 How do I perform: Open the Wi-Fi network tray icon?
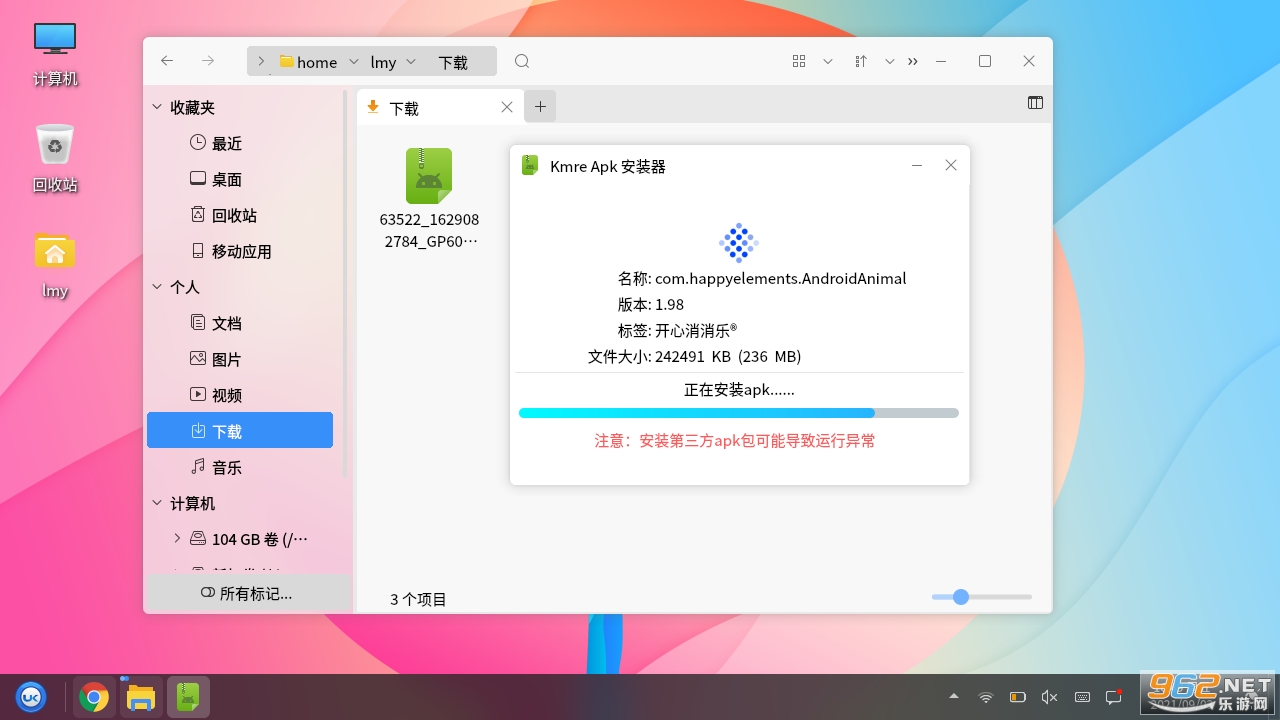click(986, 697)
